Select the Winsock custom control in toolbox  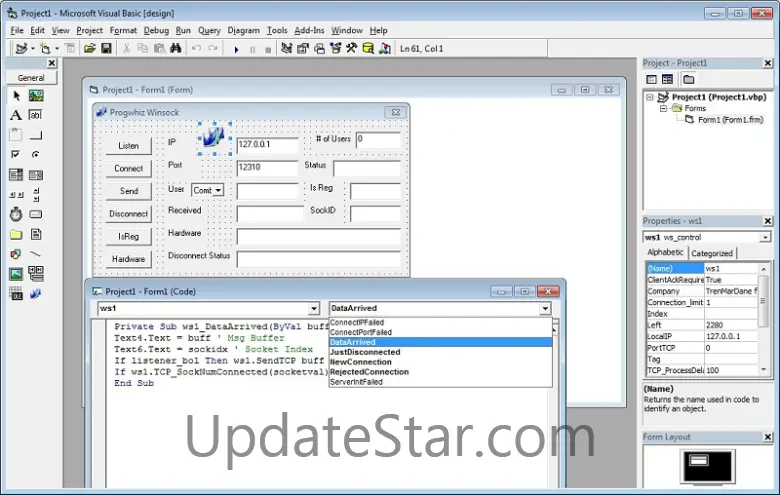36,294
